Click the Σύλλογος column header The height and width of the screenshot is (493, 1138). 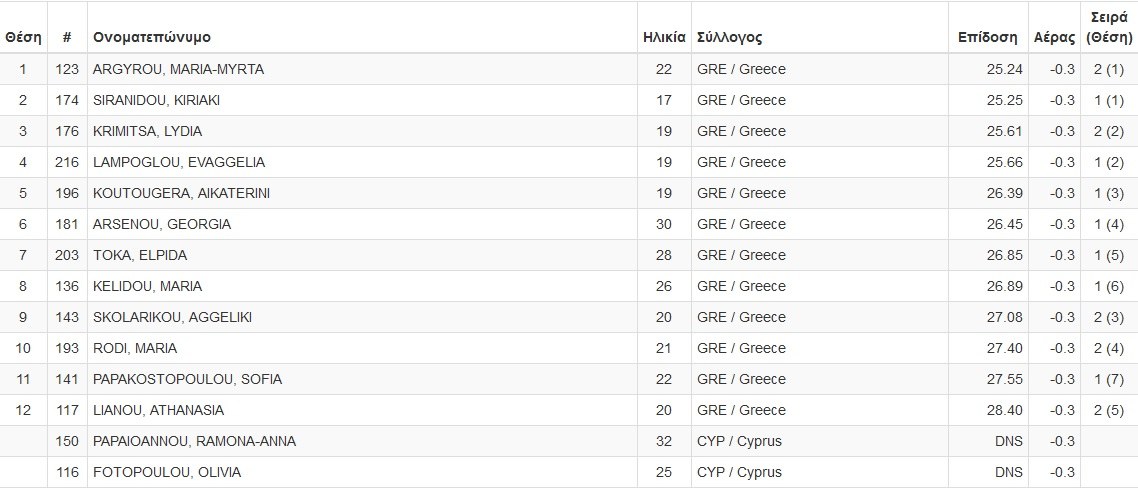tap(730, 37)
